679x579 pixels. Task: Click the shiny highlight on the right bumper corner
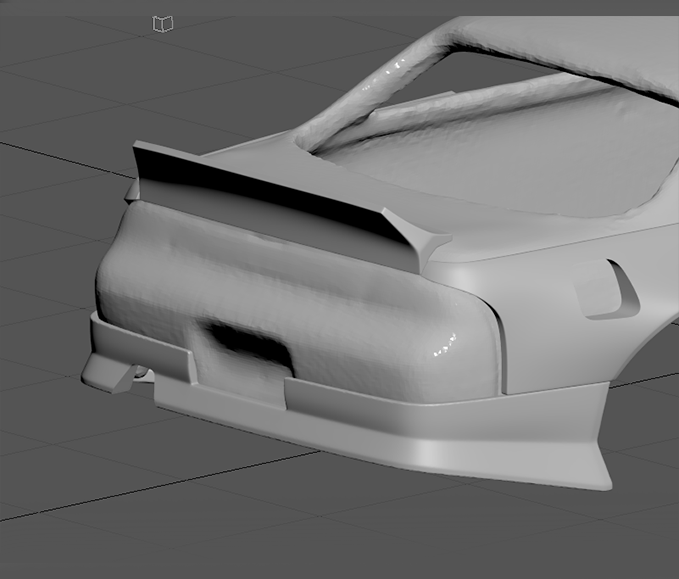(440, 350)
